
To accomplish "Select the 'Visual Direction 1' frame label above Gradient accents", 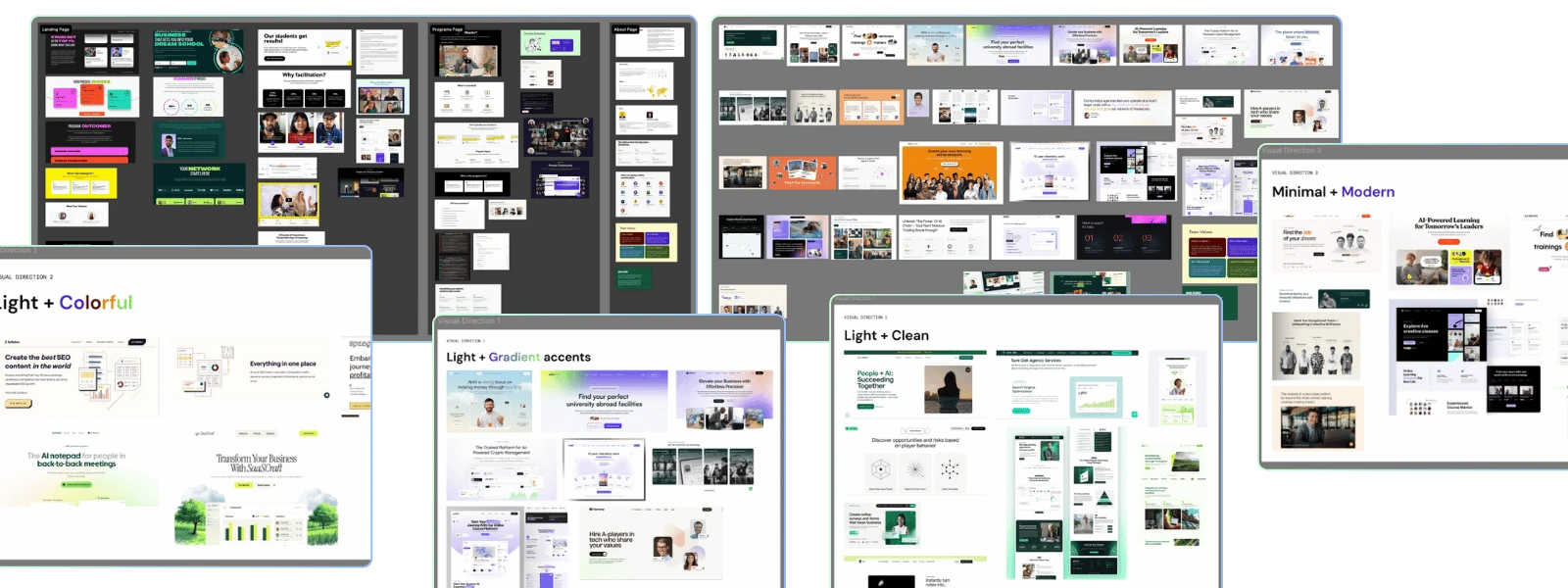I will 469,320.
